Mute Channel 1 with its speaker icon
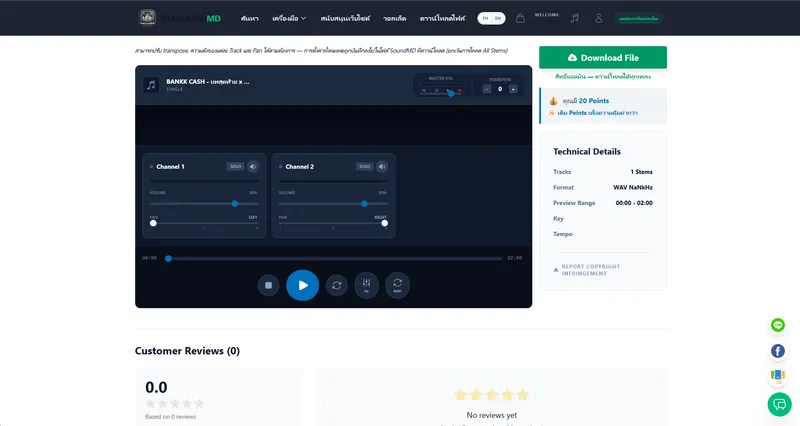 point(253,166)
